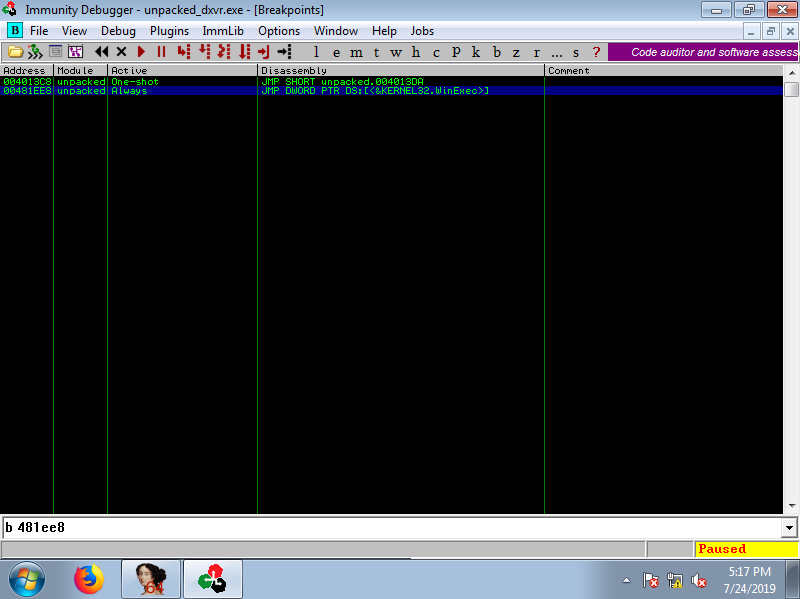Click the 'One-shot' active status cell

click(x=135, y=82)
